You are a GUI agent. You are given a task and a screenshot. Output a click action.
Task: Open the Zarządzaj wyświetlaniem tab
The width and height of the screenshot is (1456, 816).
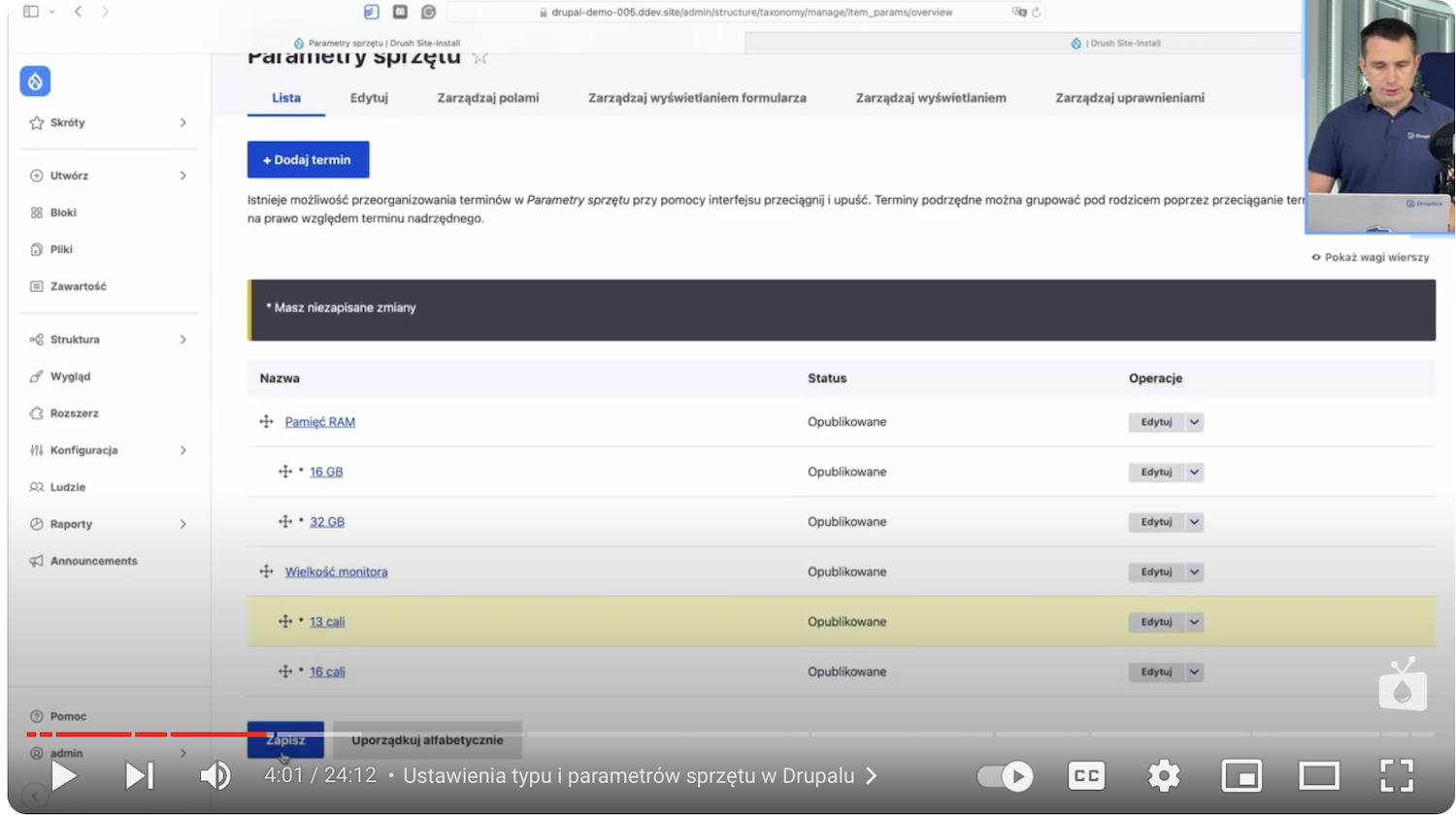pos(931,98)
